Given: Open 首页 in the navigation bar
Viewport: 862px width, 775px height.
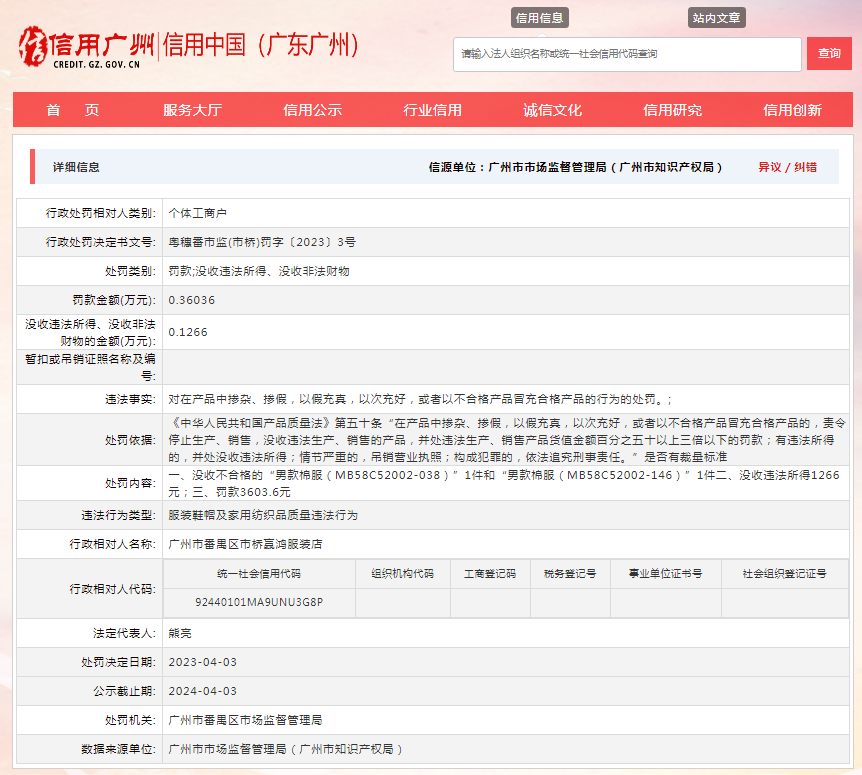Looking at the screenshot, I should point(73,110).
